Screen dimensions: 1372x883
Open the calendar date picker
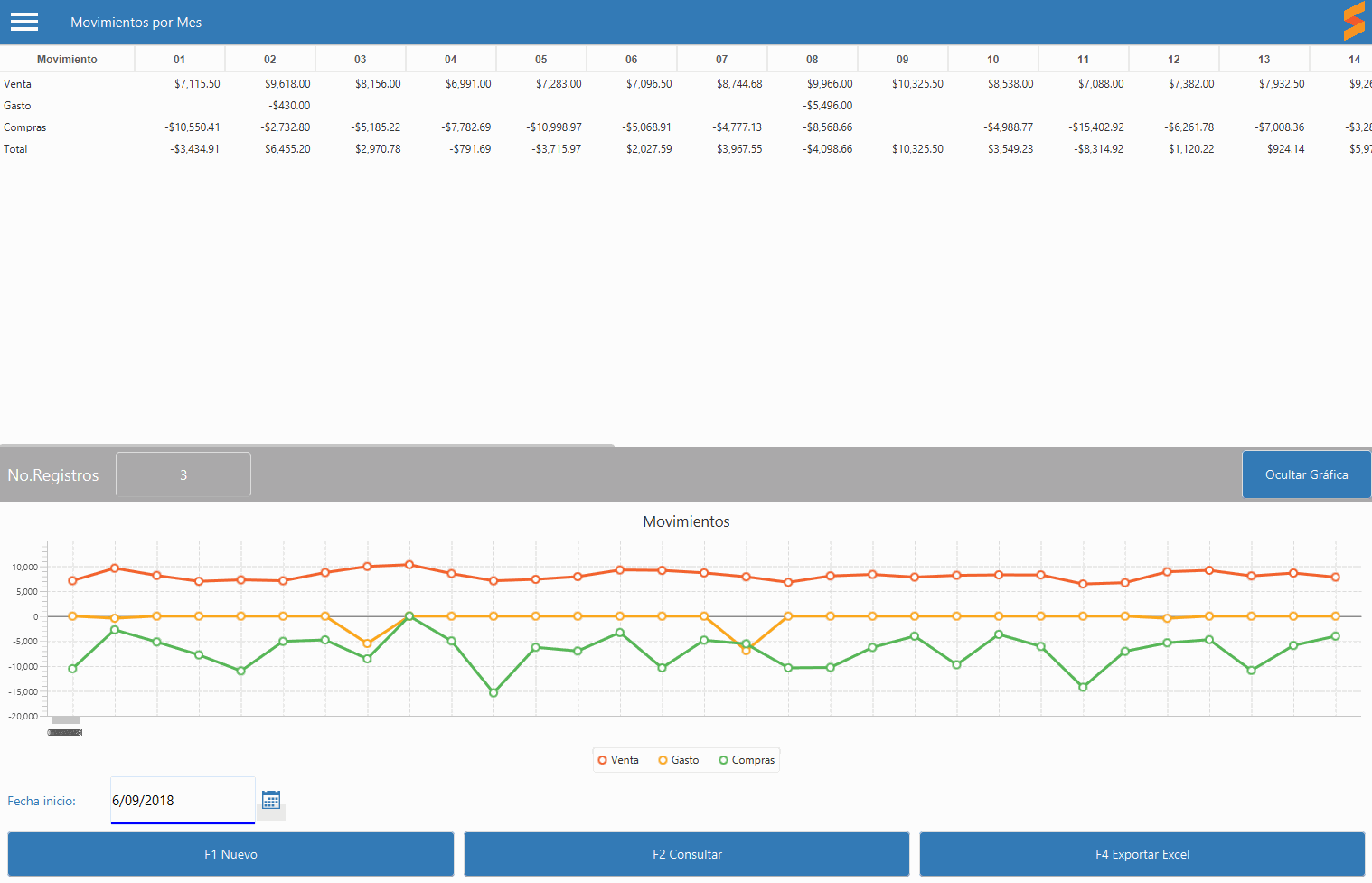click(x=271, y=800)
